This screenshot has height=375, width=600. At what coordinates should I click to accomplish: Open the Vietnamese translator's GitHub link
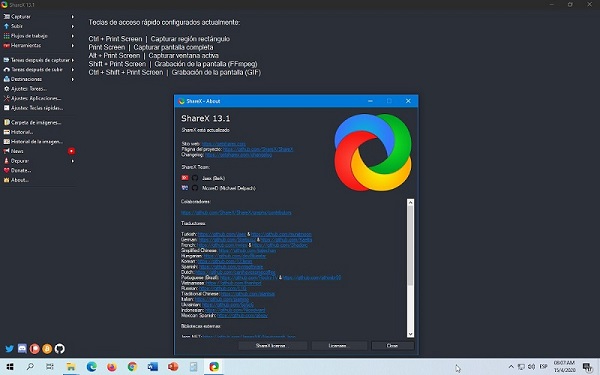(233, 283)
